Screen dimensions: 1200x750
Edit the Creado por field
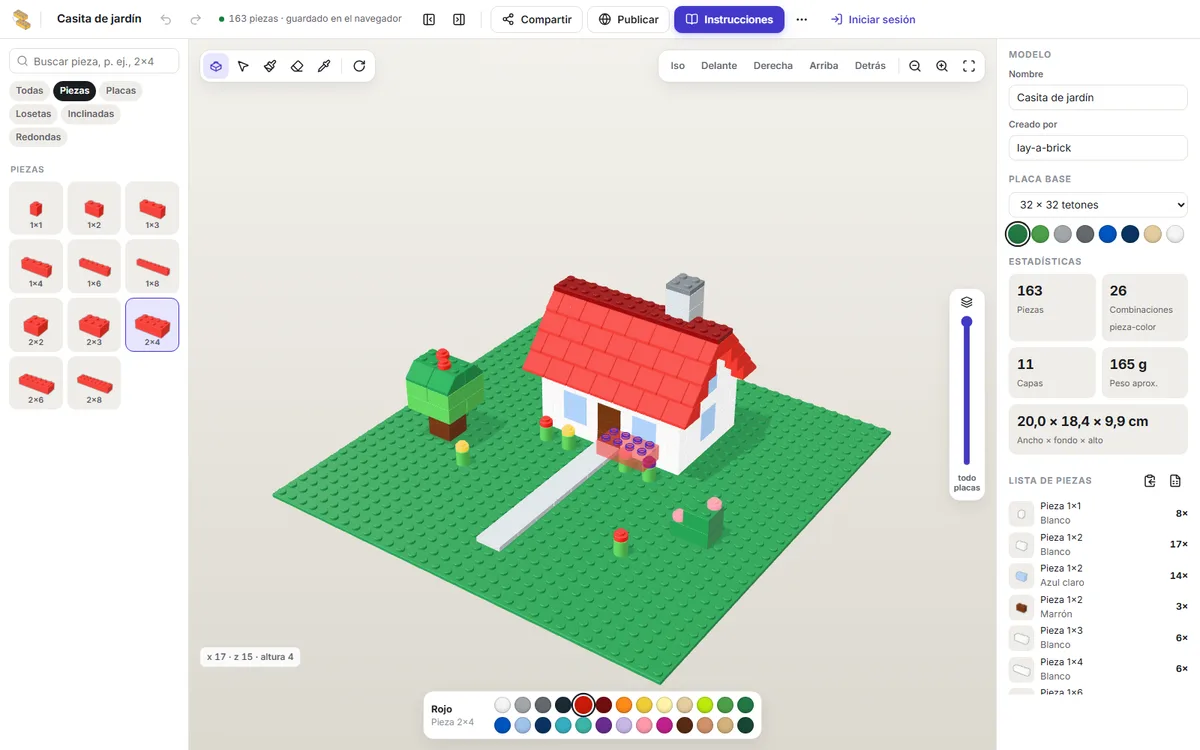point(1098,148)
